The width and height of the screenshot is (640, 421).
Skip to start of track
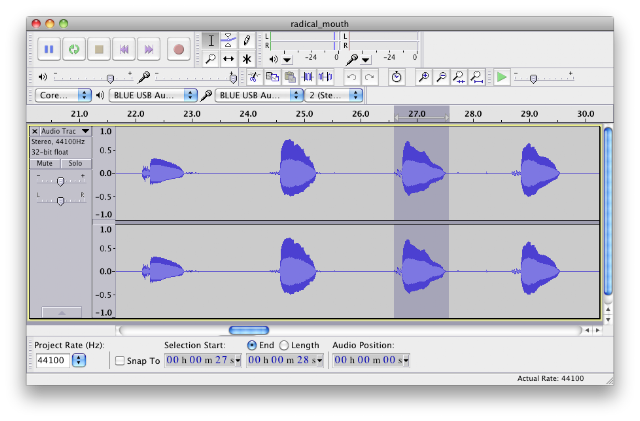pyautogui.click(x=124, y=49)
